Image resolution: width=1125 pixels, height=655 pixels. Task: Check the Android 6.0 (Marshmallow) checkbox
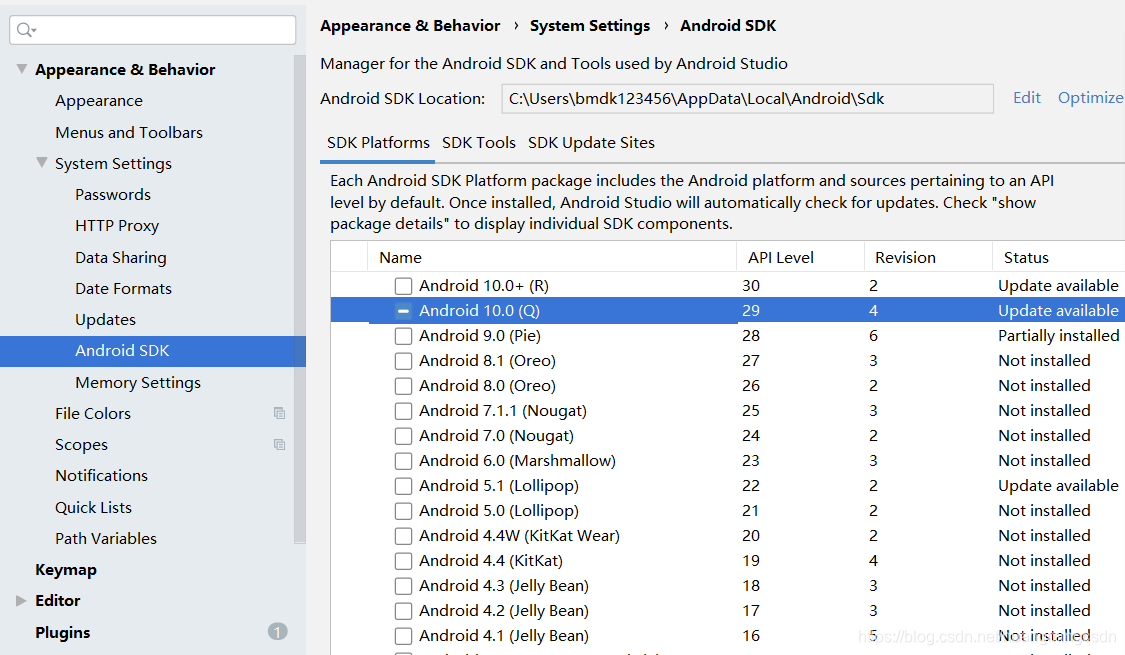(x=403, y=461)
